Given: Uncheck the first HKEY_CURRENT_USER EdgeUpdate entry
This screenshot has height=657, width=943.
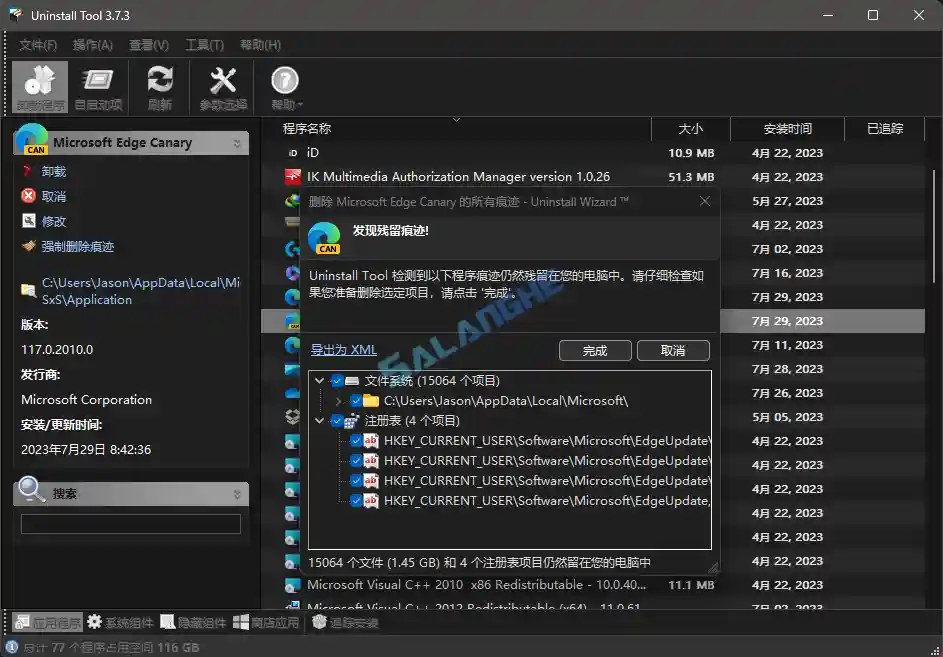Looking at the screenshot, I should coord(355,441).
